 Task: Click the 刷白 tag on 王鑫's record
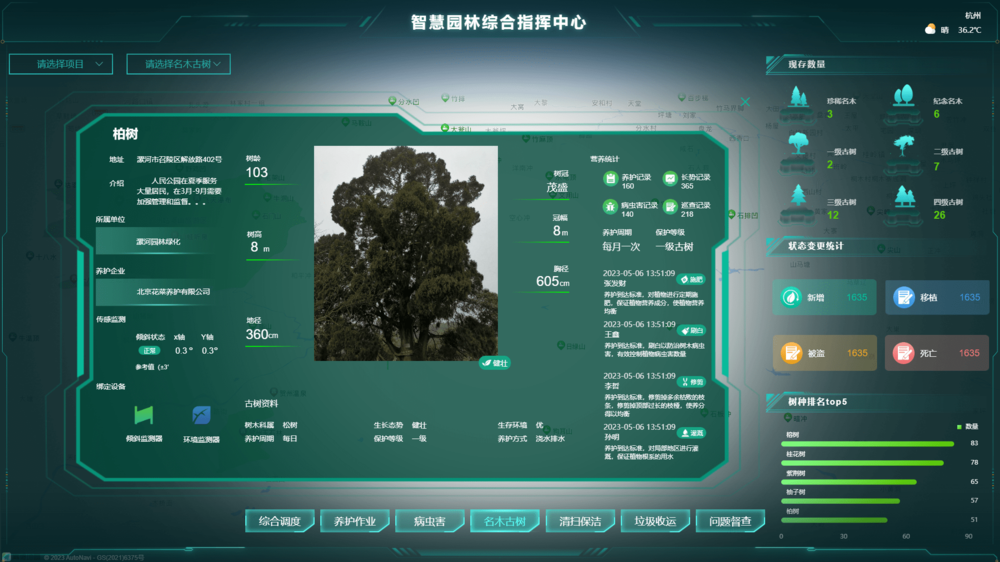point(691,330)
